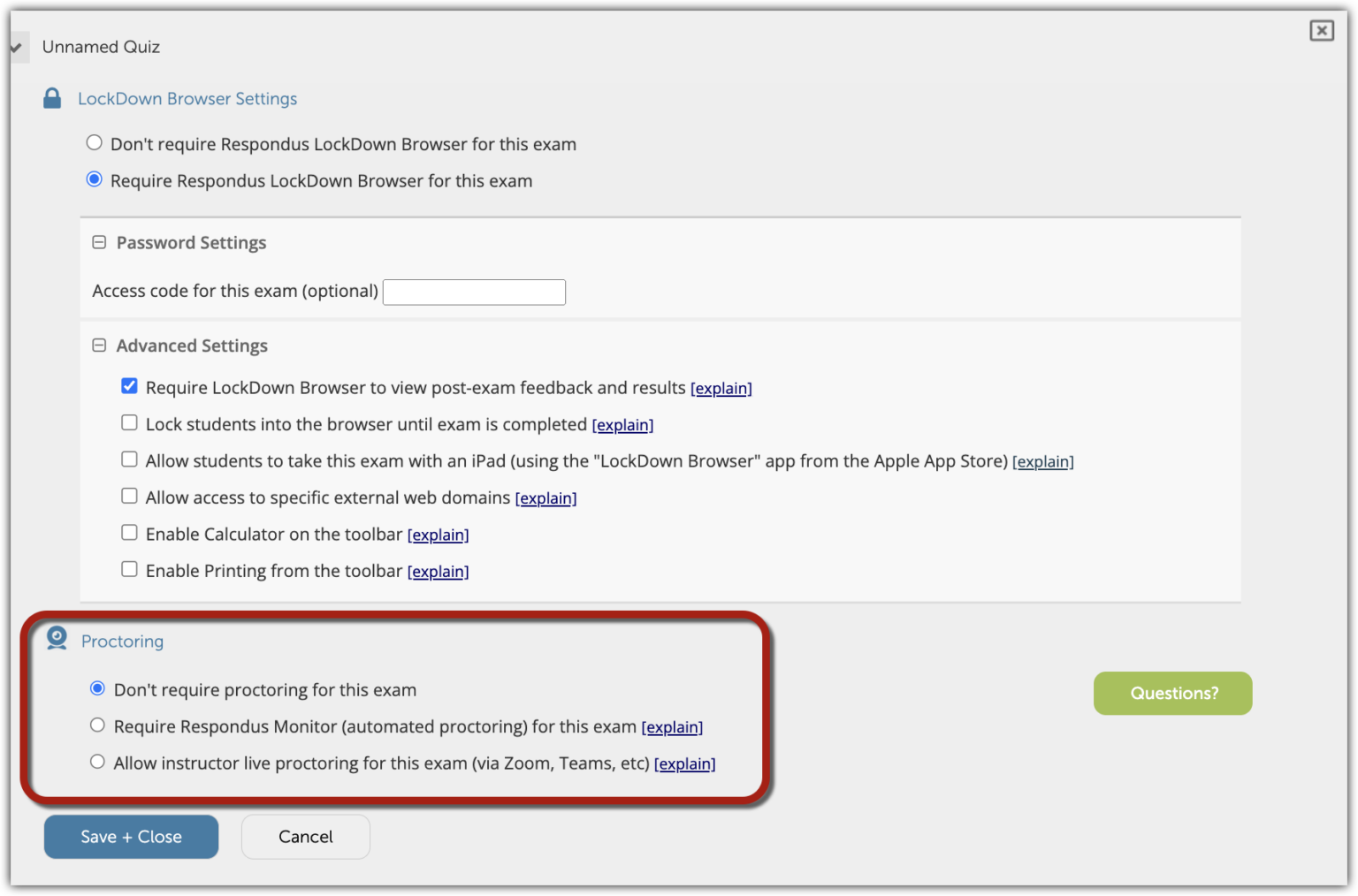This screenshot has width=1358, height=896.
Task: Close the quiz settings dialog
Action: (x=1321, y=30)
